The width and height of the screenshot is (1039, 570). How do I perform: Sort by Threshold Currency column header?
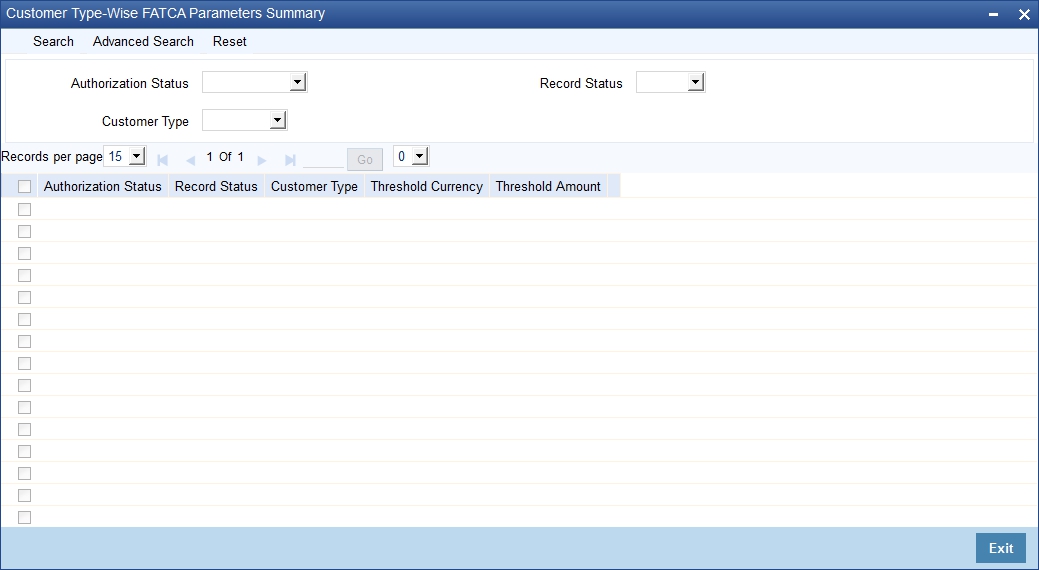[x=427, y=186]
